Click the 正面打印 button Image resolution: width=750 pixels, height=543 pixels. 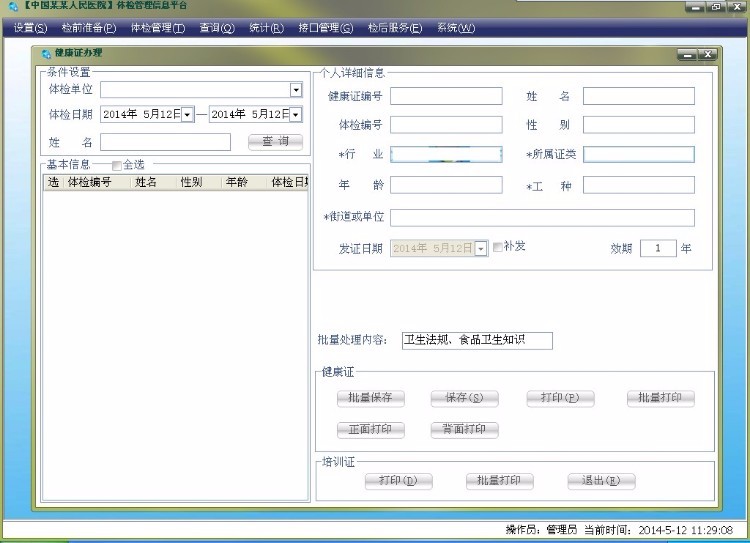(x=371, y=430)
